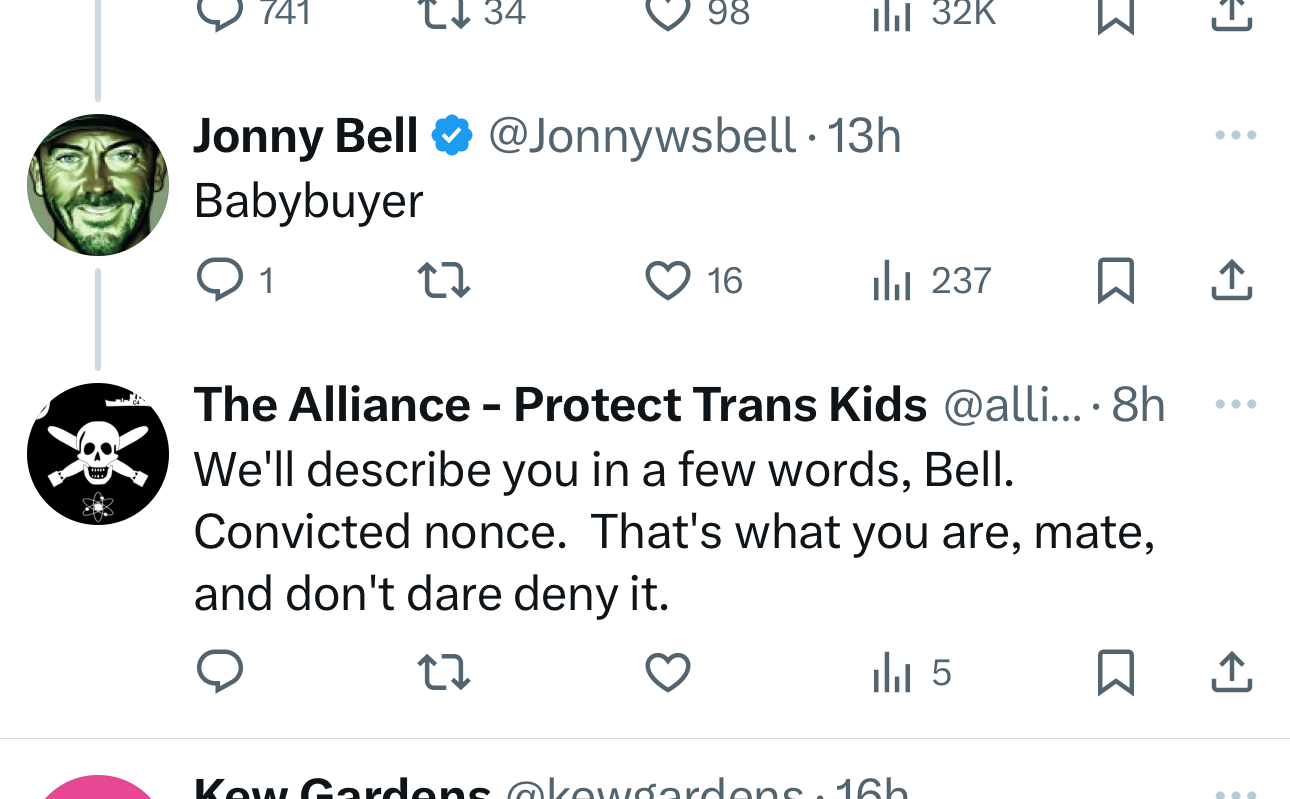Screen dimensions: 1290x799
Task: Open The Alliance - Protect Trans Kids profile
Action: pyautogui.click(x=560, y=405)
